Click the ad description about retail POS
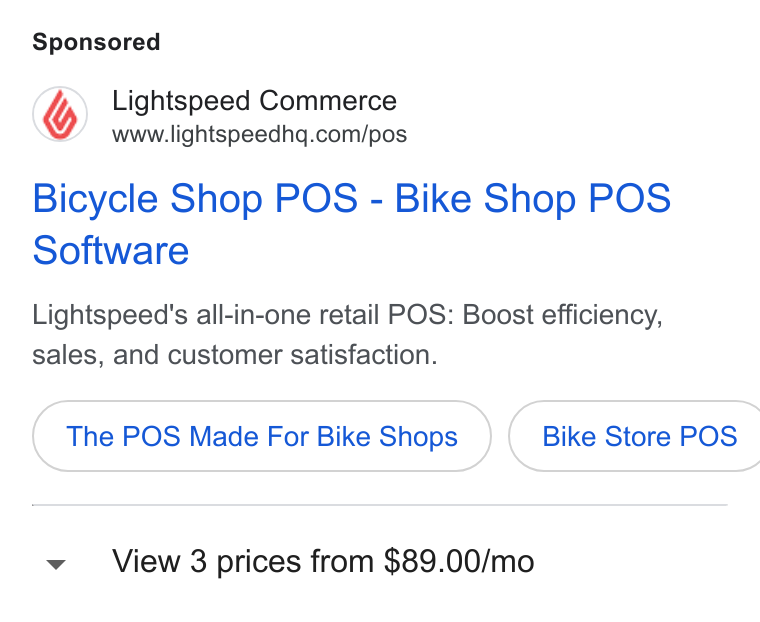This screenshot has width=760, height=622. point(347,335)
